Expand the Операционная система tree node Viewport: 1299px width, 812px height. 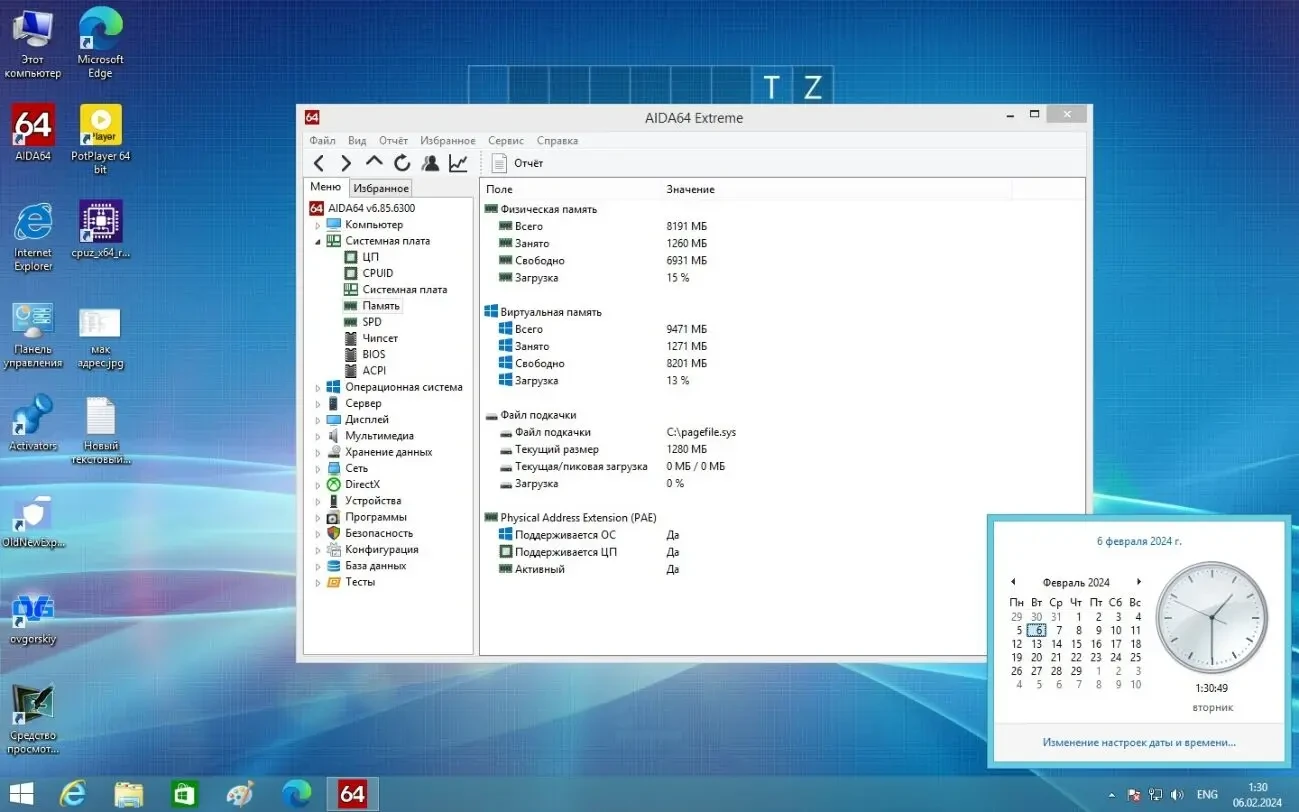318,388
